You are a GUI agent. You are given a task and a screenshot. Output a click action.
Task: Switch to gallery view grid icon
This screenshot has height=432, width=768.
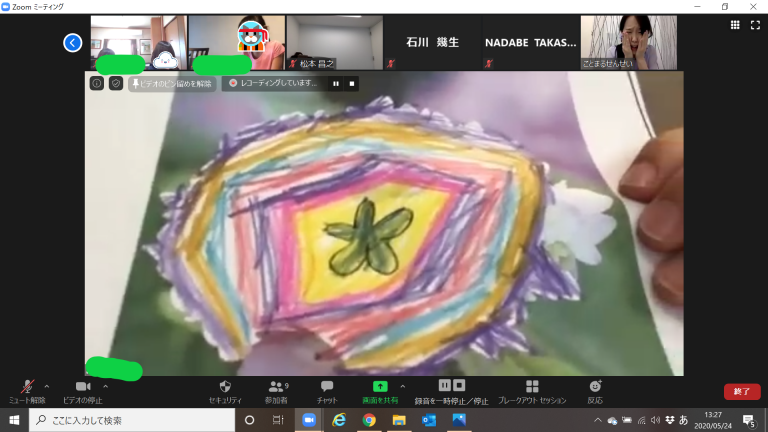click(735, 26)
